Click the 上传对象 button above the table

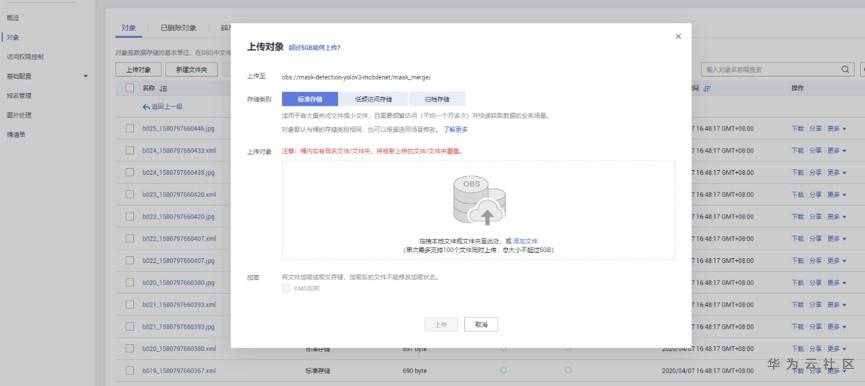pos(138,69)
